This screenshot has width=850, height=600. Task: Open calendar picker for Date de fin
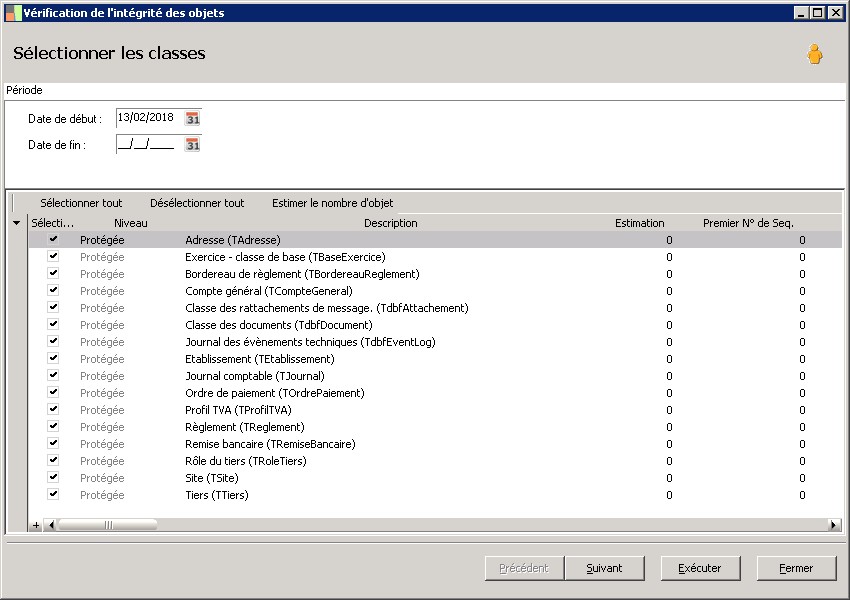(x=193, y=144)
